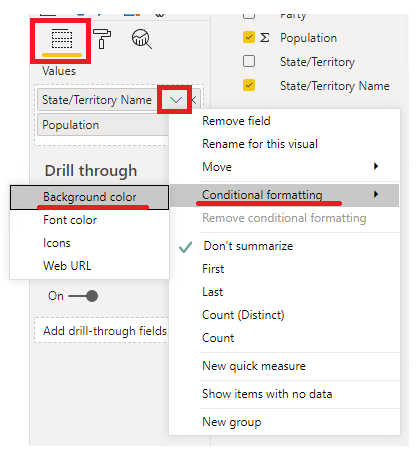
Task: Click the Add drill-through fields box
Action: (102, 330)
